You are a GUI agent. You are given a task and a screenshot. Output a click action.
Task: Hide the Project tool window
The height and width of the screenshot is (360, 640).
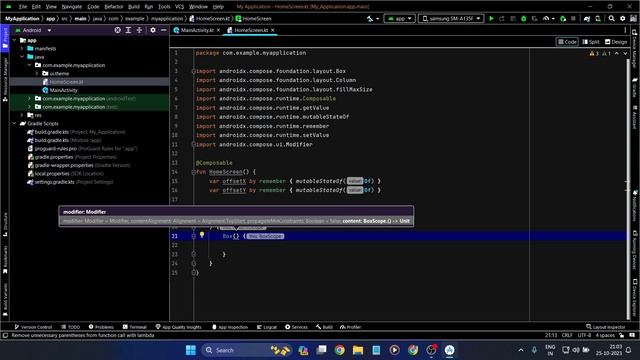pyautogui.click(x=164, y=30)
